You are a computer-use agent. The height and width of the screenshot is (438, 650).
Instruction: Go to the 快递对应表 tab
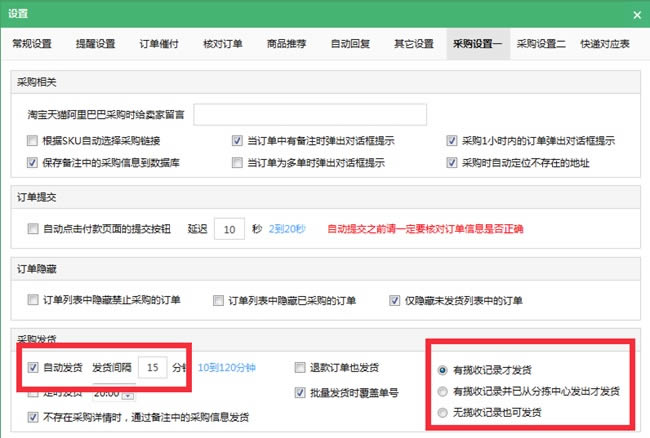605,44
